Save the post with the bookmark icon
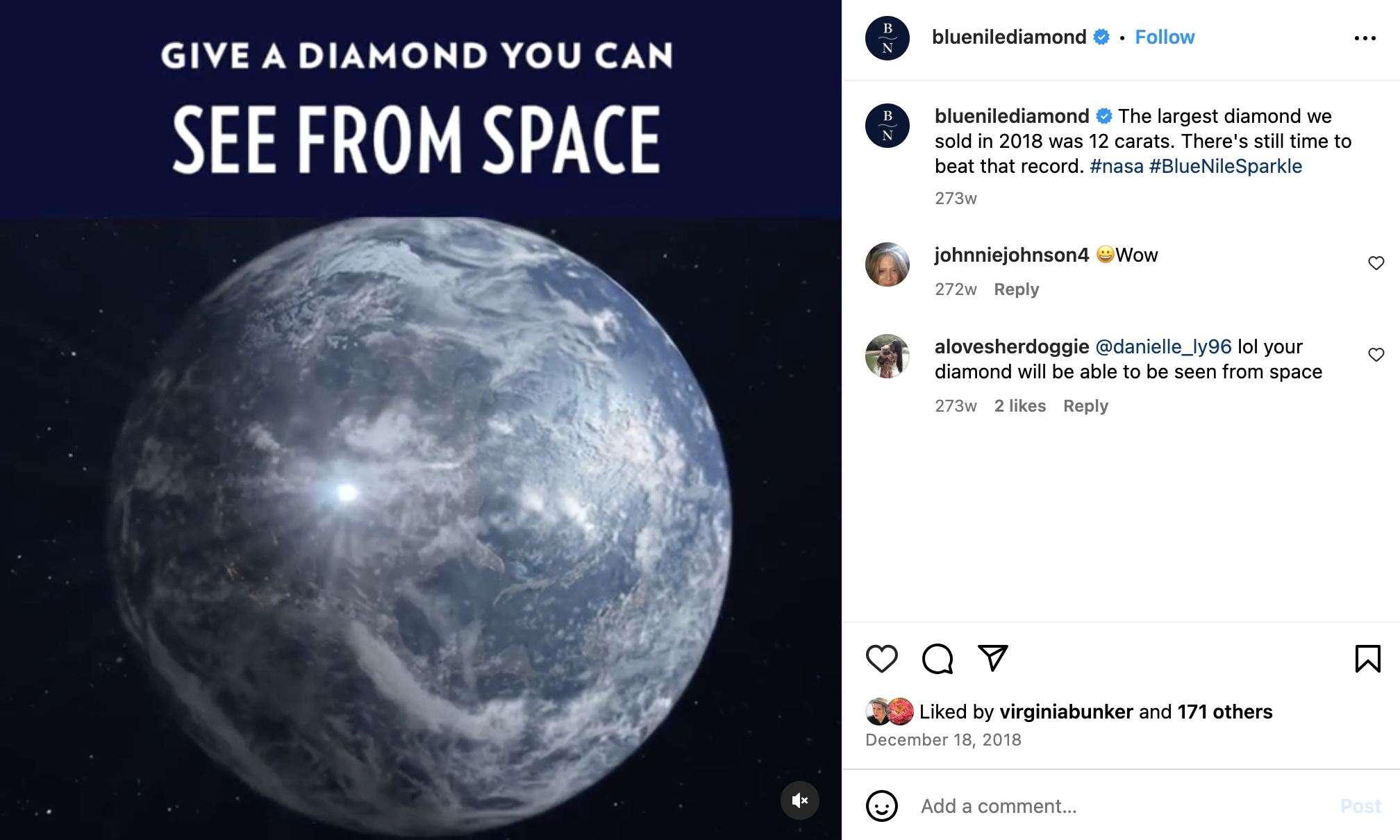The image size is (1400, 840). click(1368, 658)
